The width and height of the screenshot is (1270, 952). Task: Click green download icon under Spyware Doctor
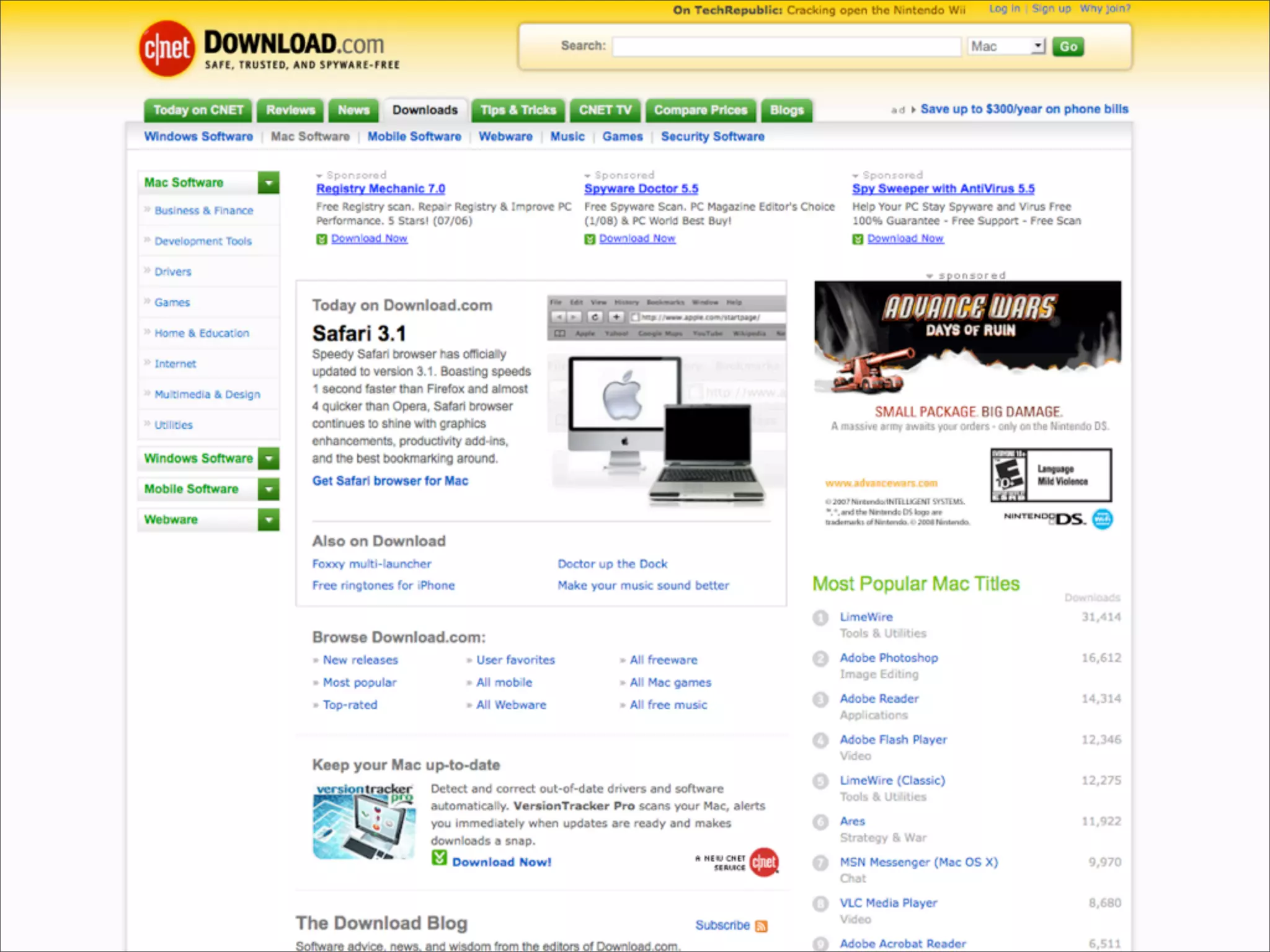point(590,239)
